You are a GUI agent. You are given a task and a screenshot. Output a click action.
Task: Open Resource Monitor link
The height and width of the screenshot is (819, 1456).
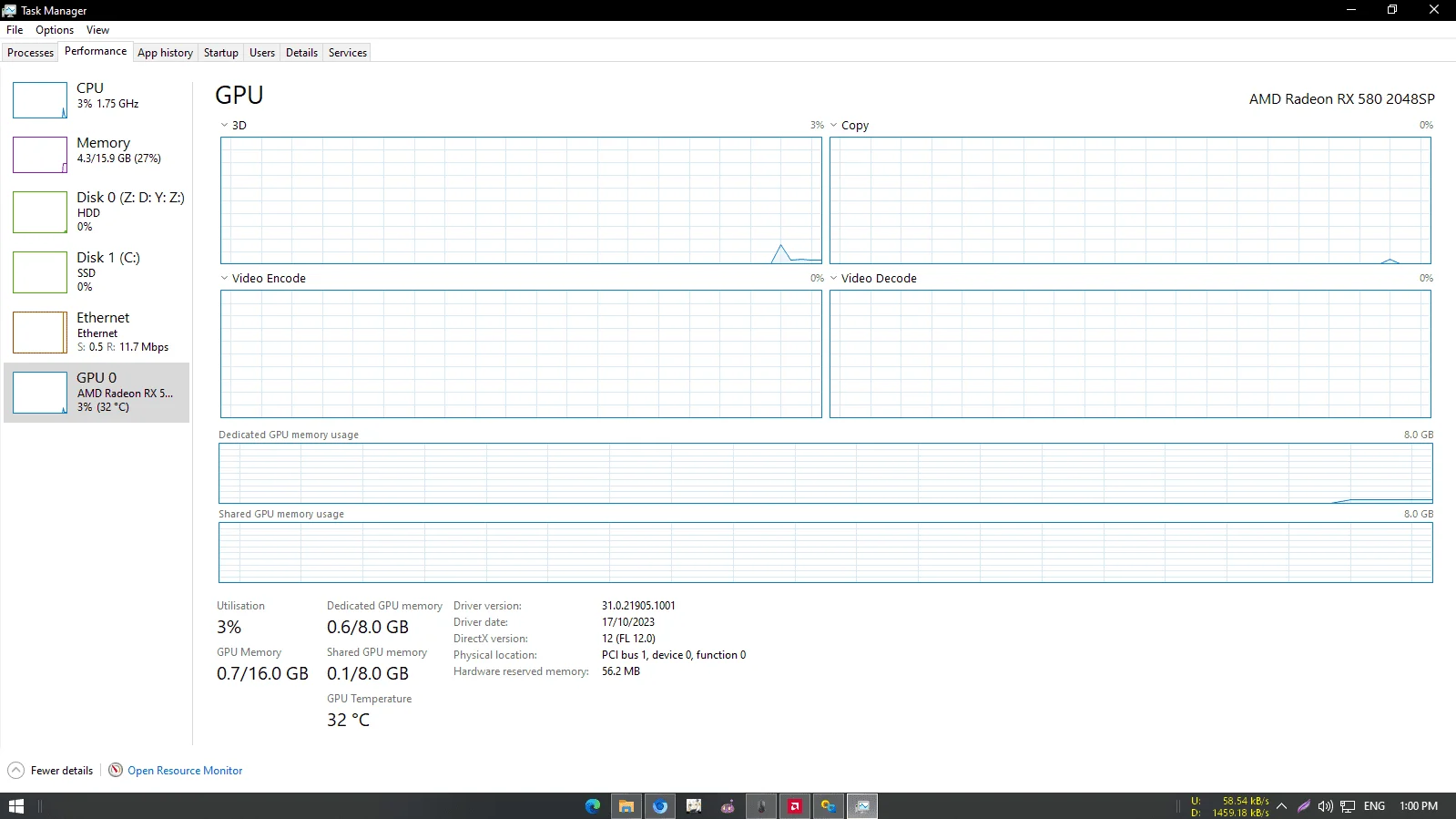point(185,771)
